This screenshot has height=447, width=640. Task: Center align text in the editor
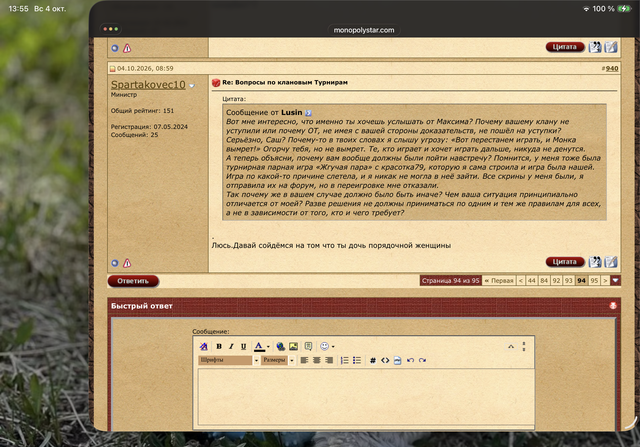point(316,360)
